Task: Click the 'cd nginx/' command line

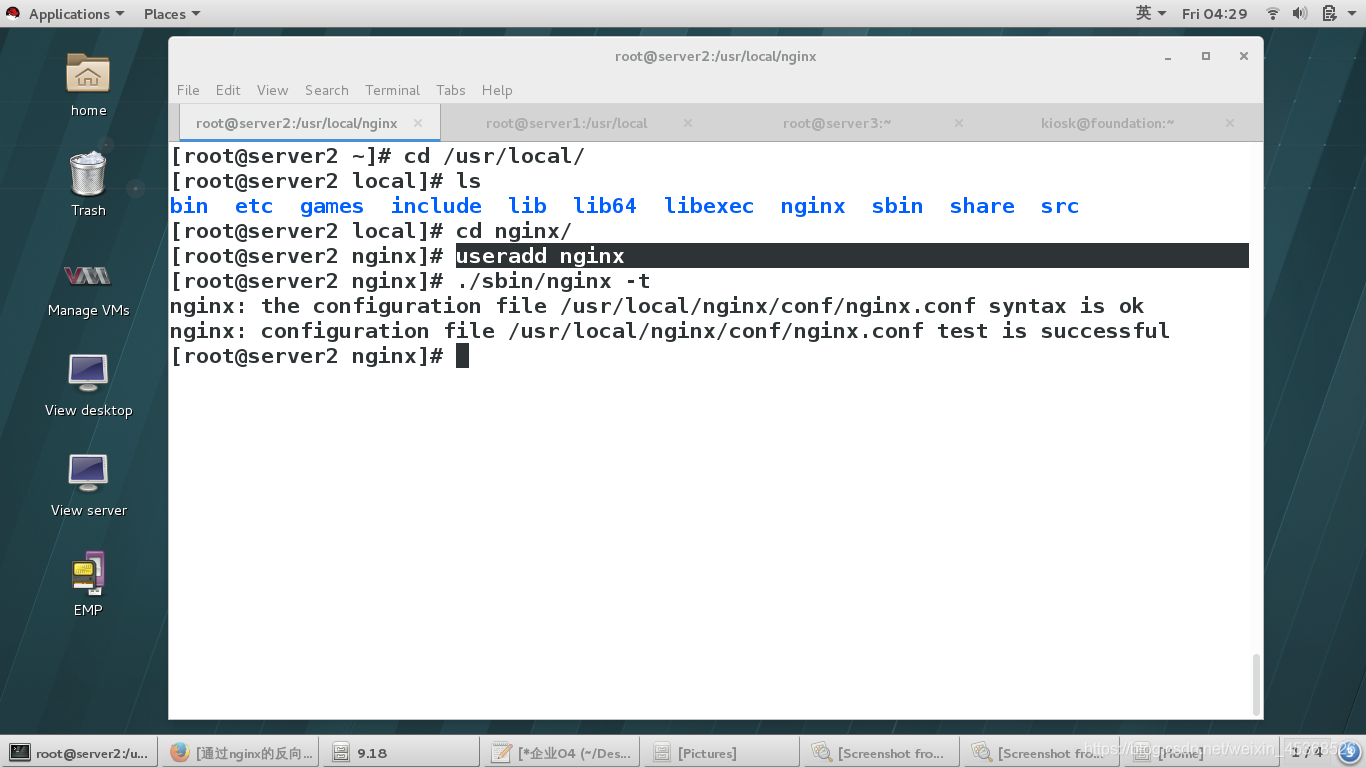Action: tap(371, 231)
